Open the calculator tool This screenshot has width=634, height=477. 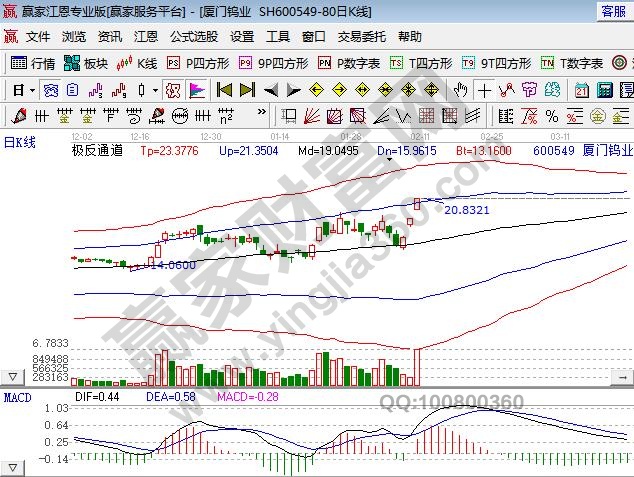(603, 90)
